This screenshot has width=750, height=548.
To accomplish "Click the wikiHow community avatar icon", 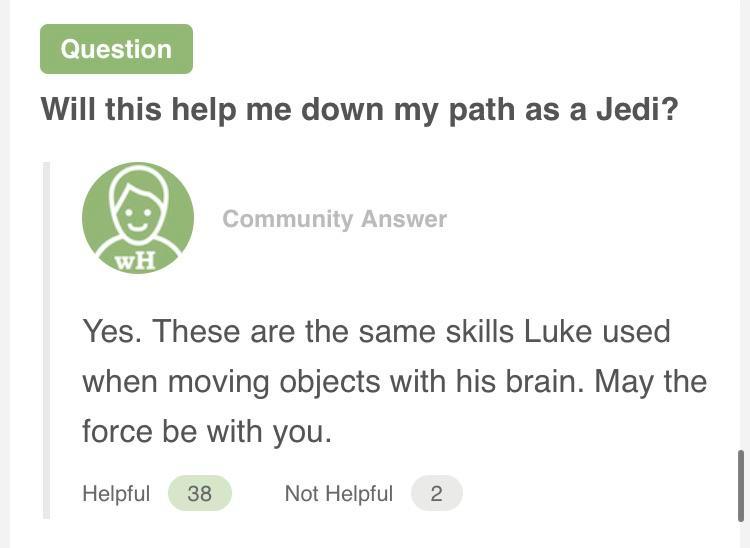I will 138,218.
